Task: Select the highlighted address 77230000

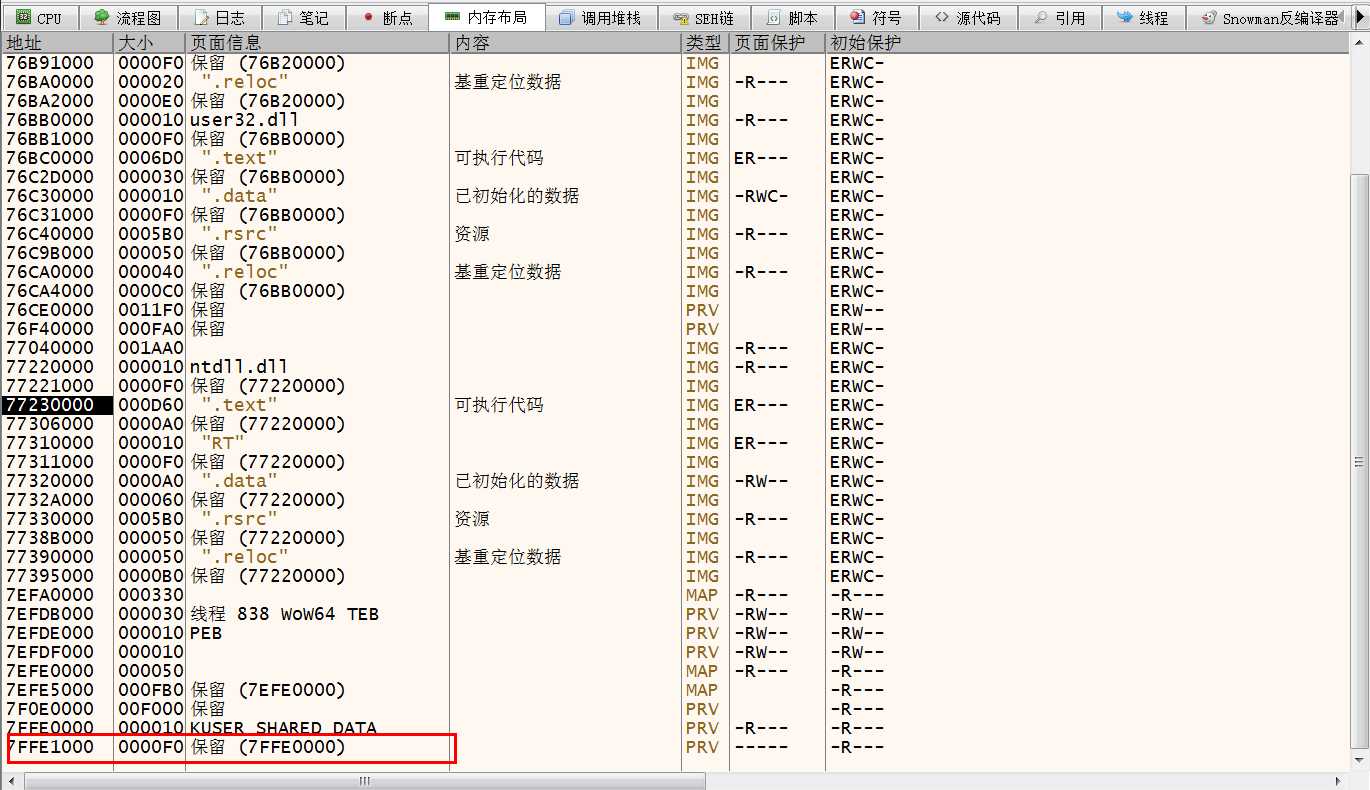Action: (x=56, y=405)
